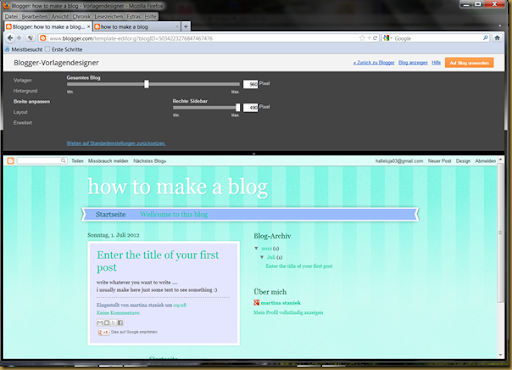The image size is (512, 370).
Task: Click the orange Blogger logo in navbar
Action: click(10, 161)
